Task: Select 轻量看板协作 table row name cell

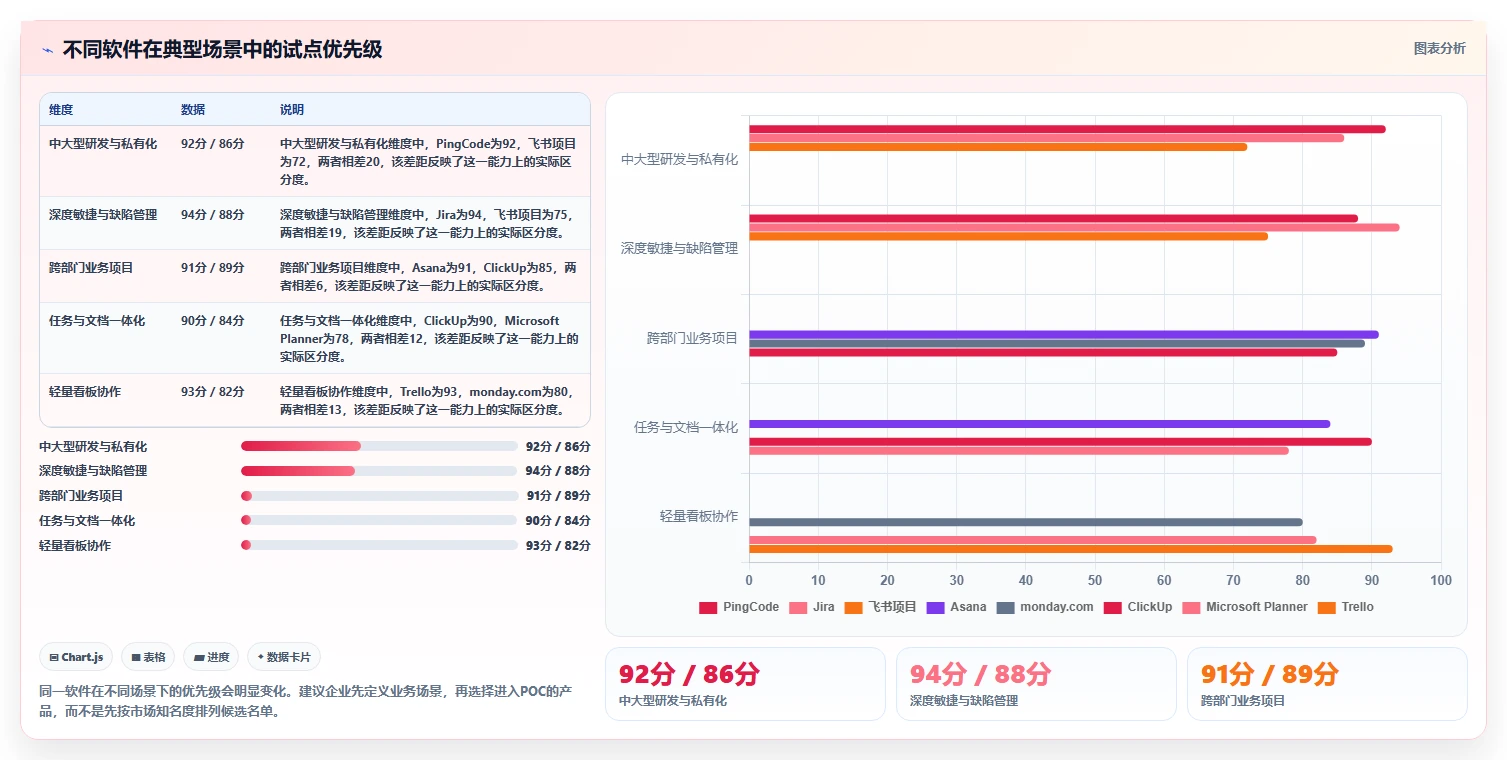Action: [85, 392]
